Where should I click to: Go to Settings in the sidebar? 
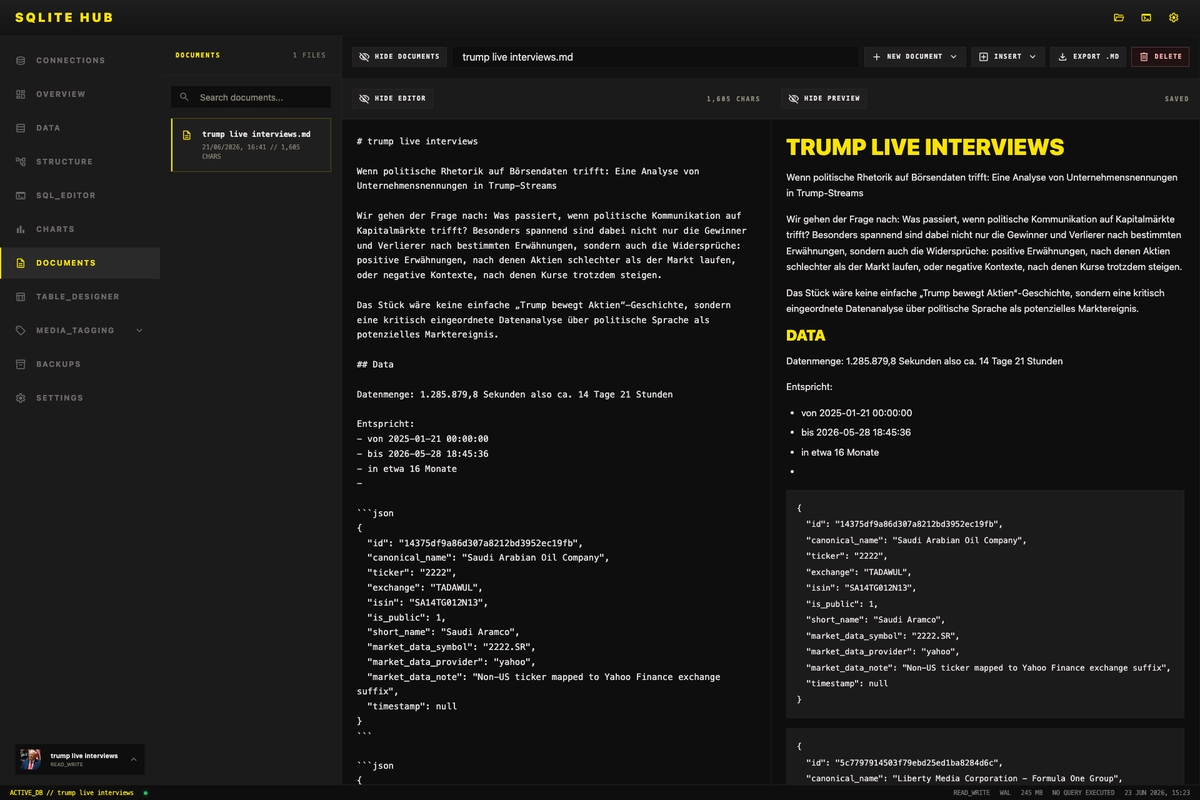tap(80, 397)
